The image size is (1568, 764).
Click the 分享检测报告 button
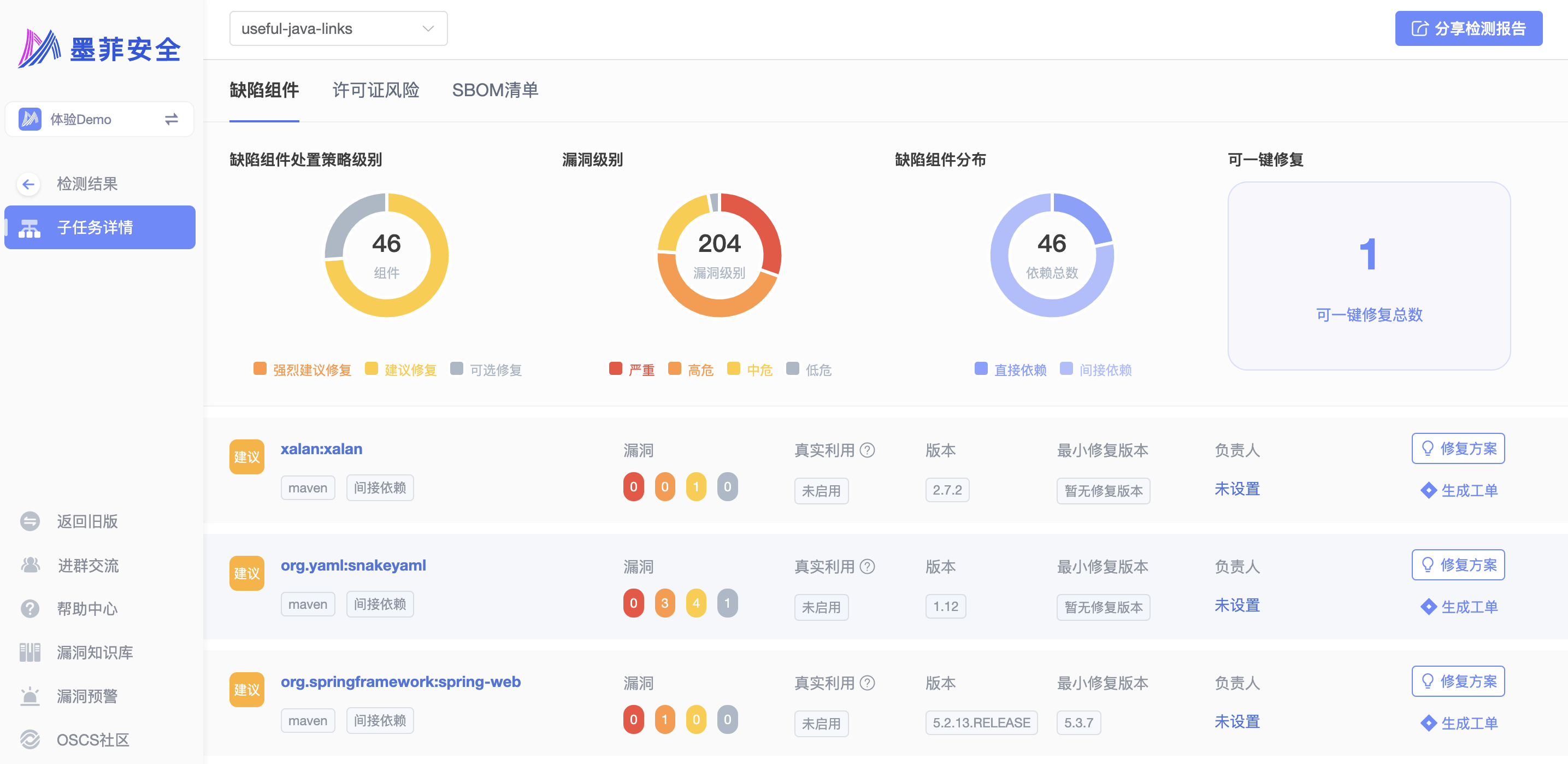[x=1468, y=28]
